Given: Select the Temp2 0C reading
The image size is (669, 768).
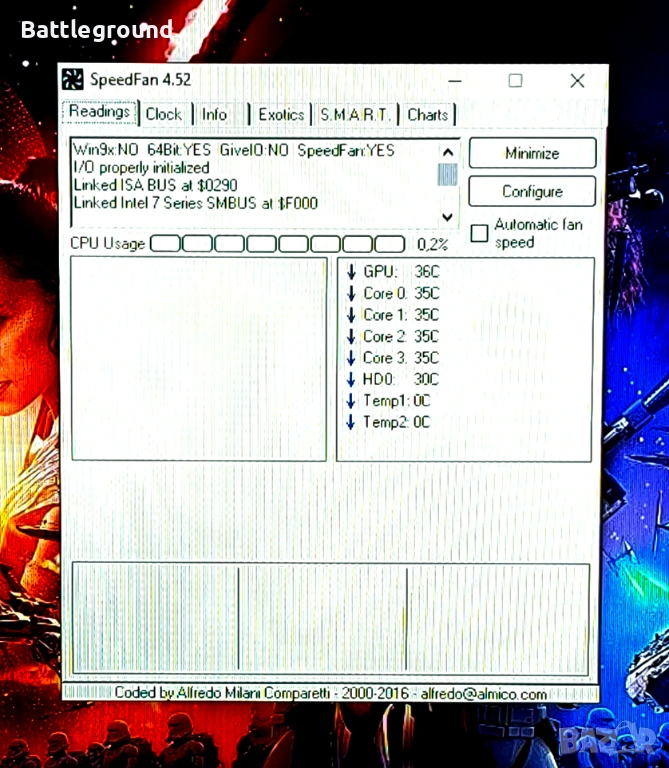Looking at the screenshot, I should click(397, 422).
